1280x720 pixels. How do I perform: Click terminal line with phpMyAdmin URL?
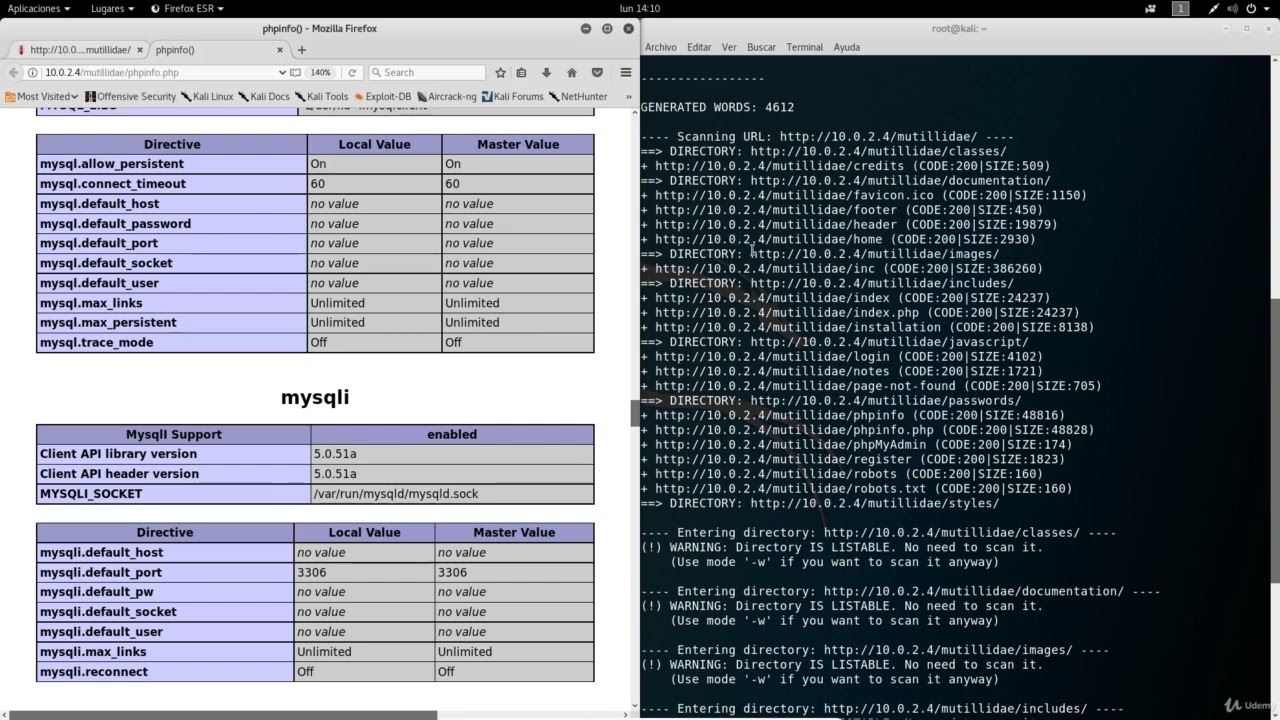point(856,445)
